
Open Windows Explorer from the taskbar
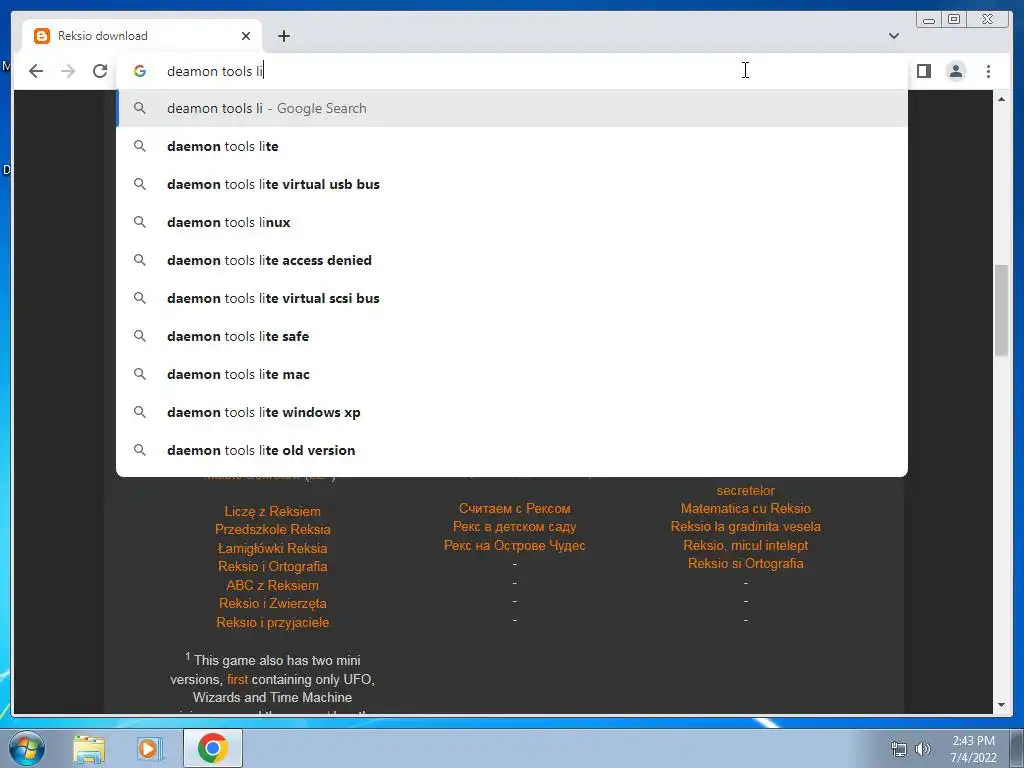coord(89,748)
